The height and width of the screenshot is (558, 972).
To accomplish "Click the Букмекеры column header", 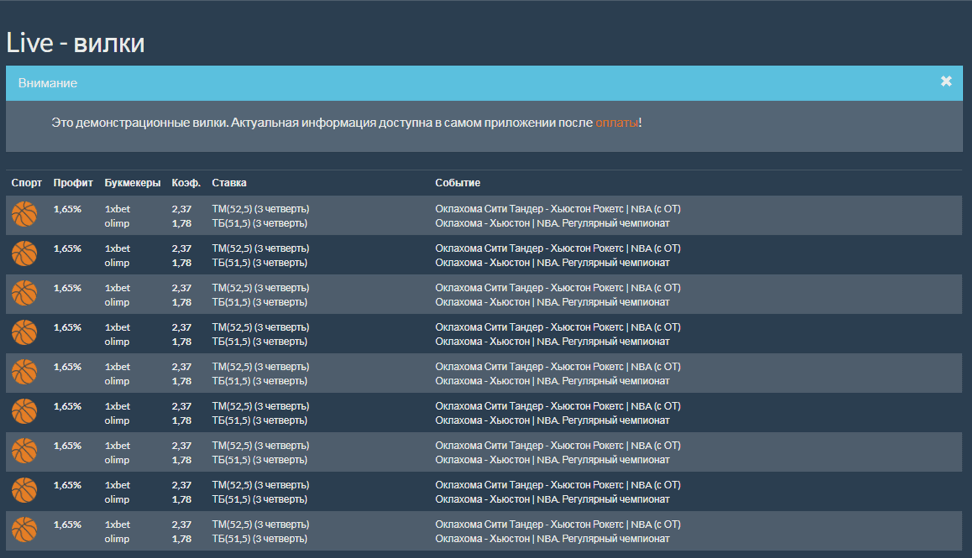I will (x=133, y=183).
